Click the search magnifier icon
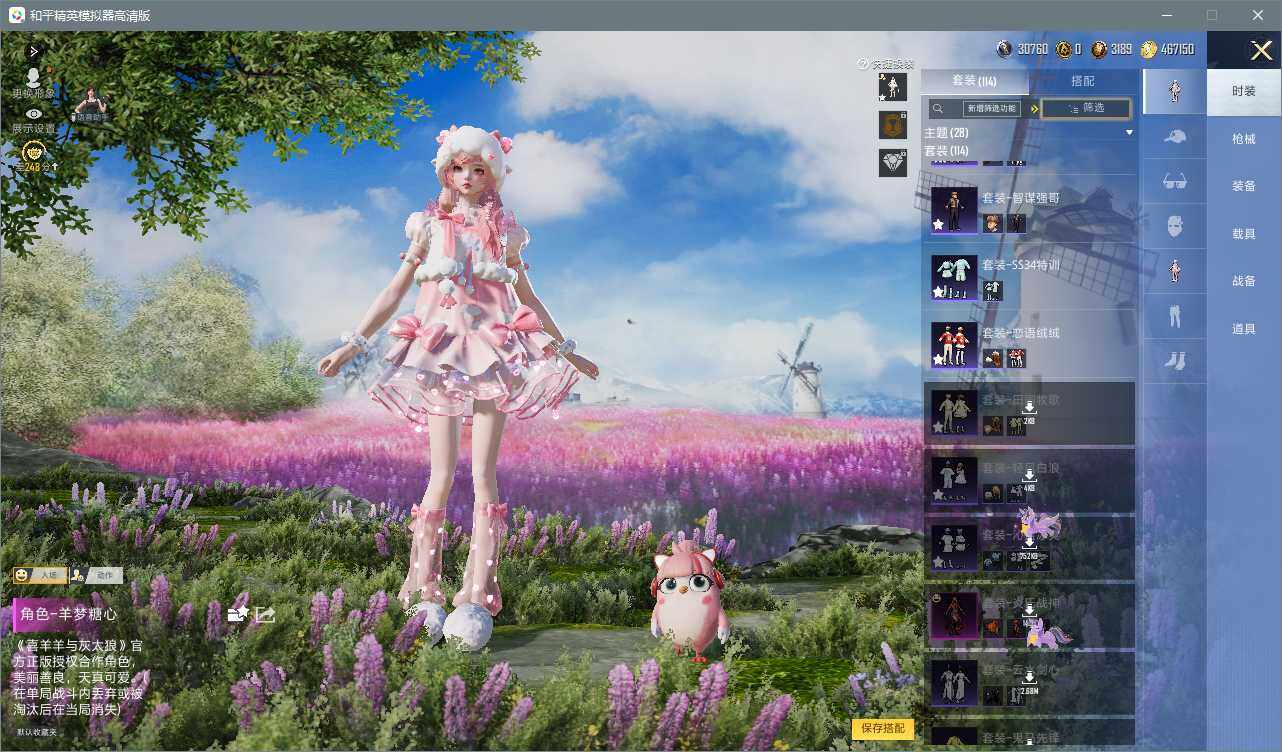This screenshot has height=752, width=1282. (938, 108)
